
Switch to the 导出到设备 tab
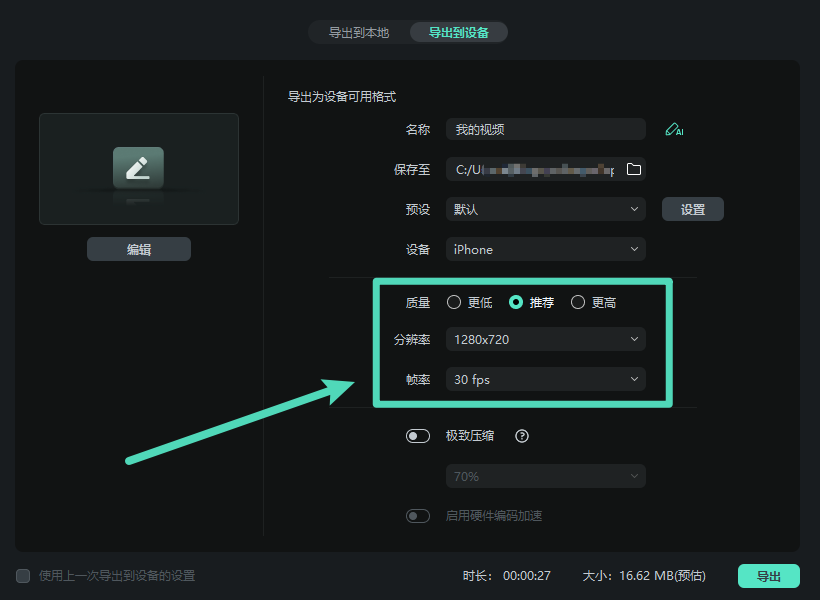pos(458,31)
